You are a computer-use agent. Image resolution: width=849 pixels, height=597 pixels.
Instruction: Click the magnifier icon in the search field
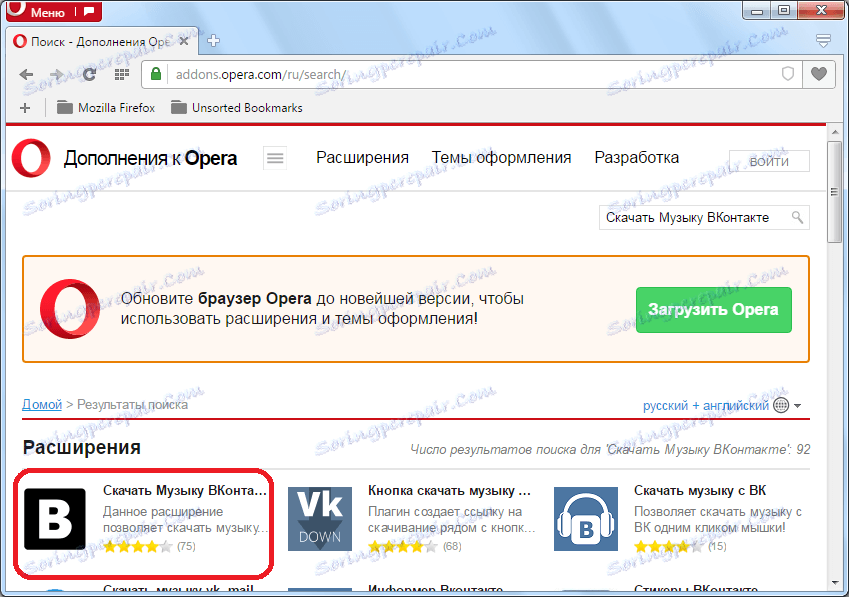pyautogui.click(x=796, y=217)
